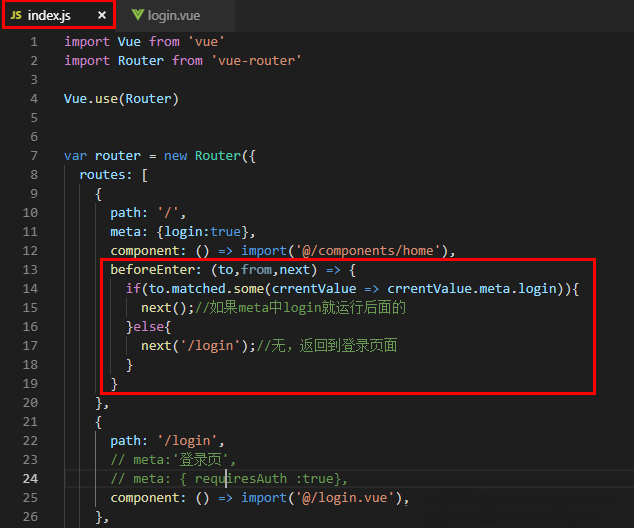Click 'meta: {login:true}' line
The height and width of the screenshot is (528, 634).
[x=182, y=232]
